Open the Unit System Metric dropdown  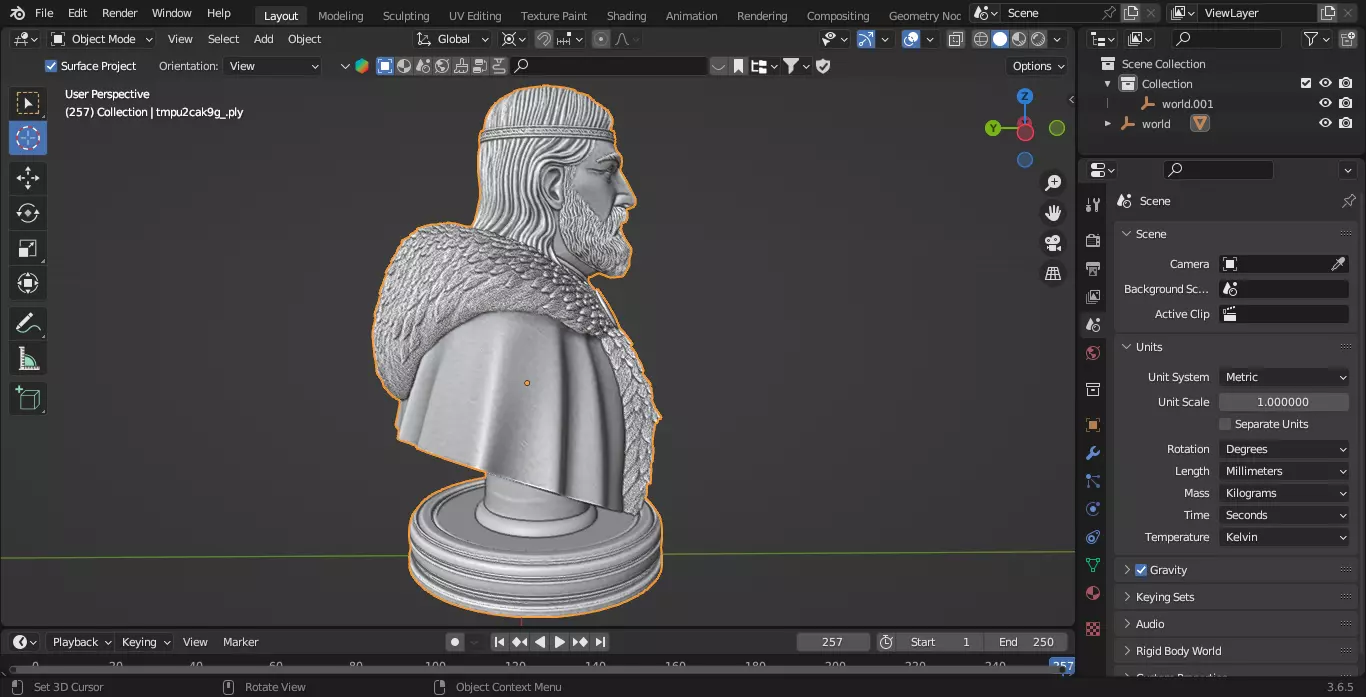point(1284,377)
